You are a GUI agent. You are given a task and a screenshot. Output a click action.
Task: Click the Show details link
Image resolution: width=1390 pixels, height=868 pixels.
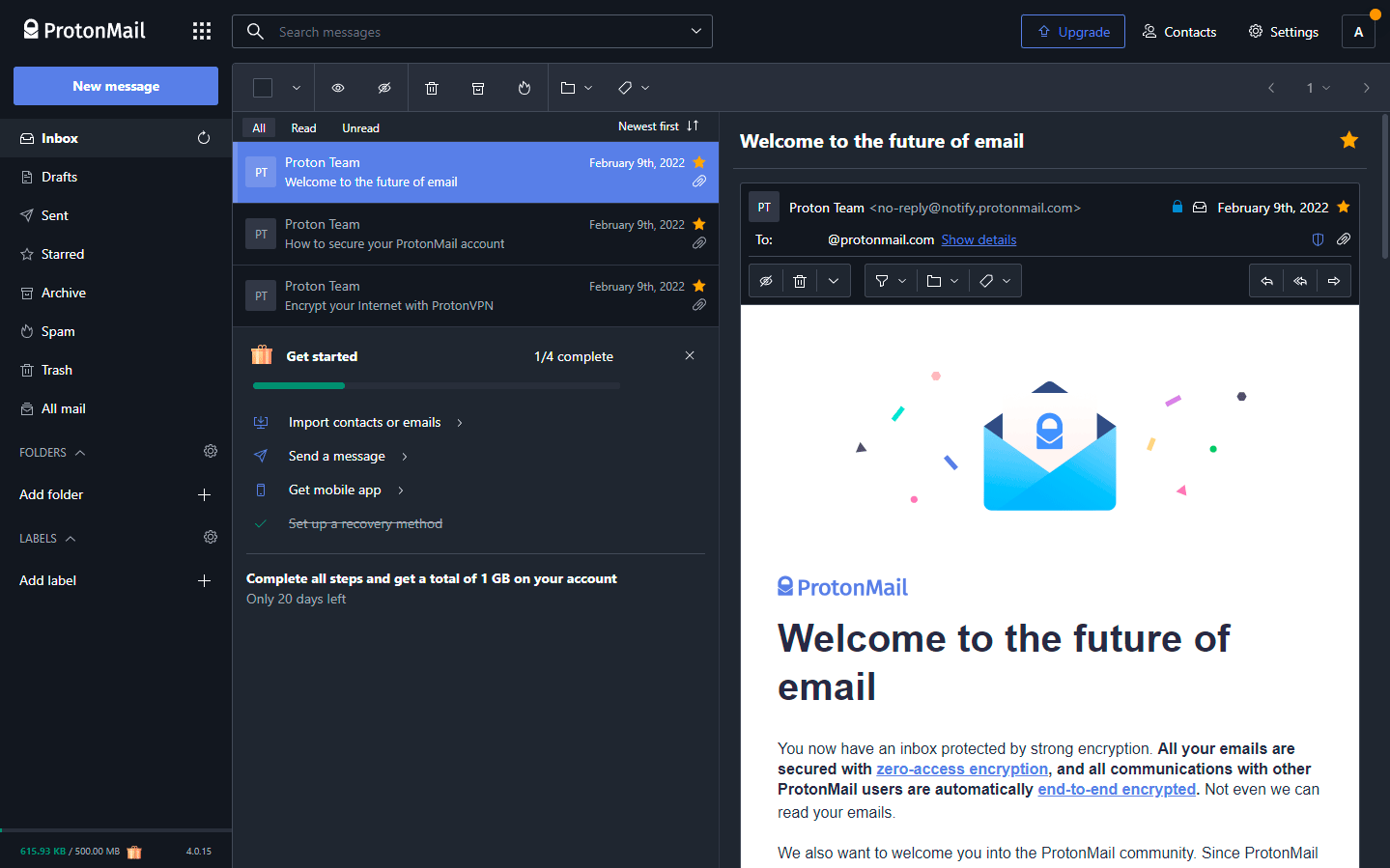coord(979,239)
